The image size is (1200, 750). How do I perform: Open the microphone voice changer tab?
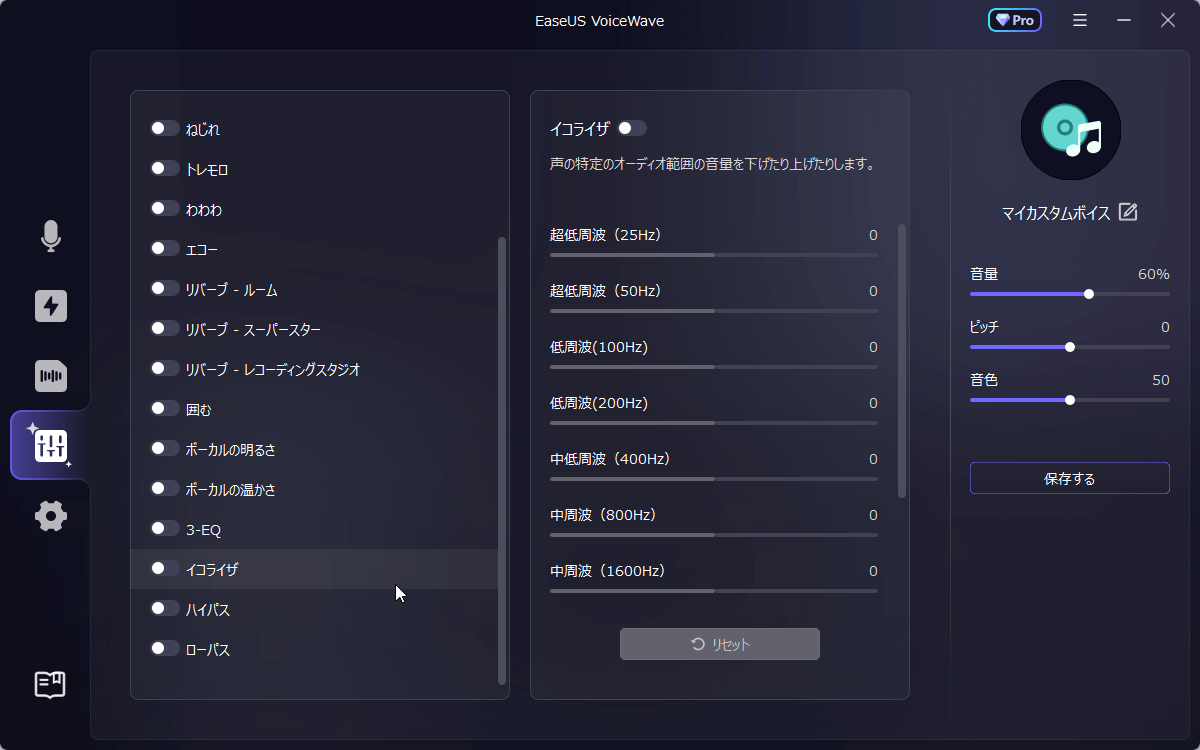click(51, 236)
